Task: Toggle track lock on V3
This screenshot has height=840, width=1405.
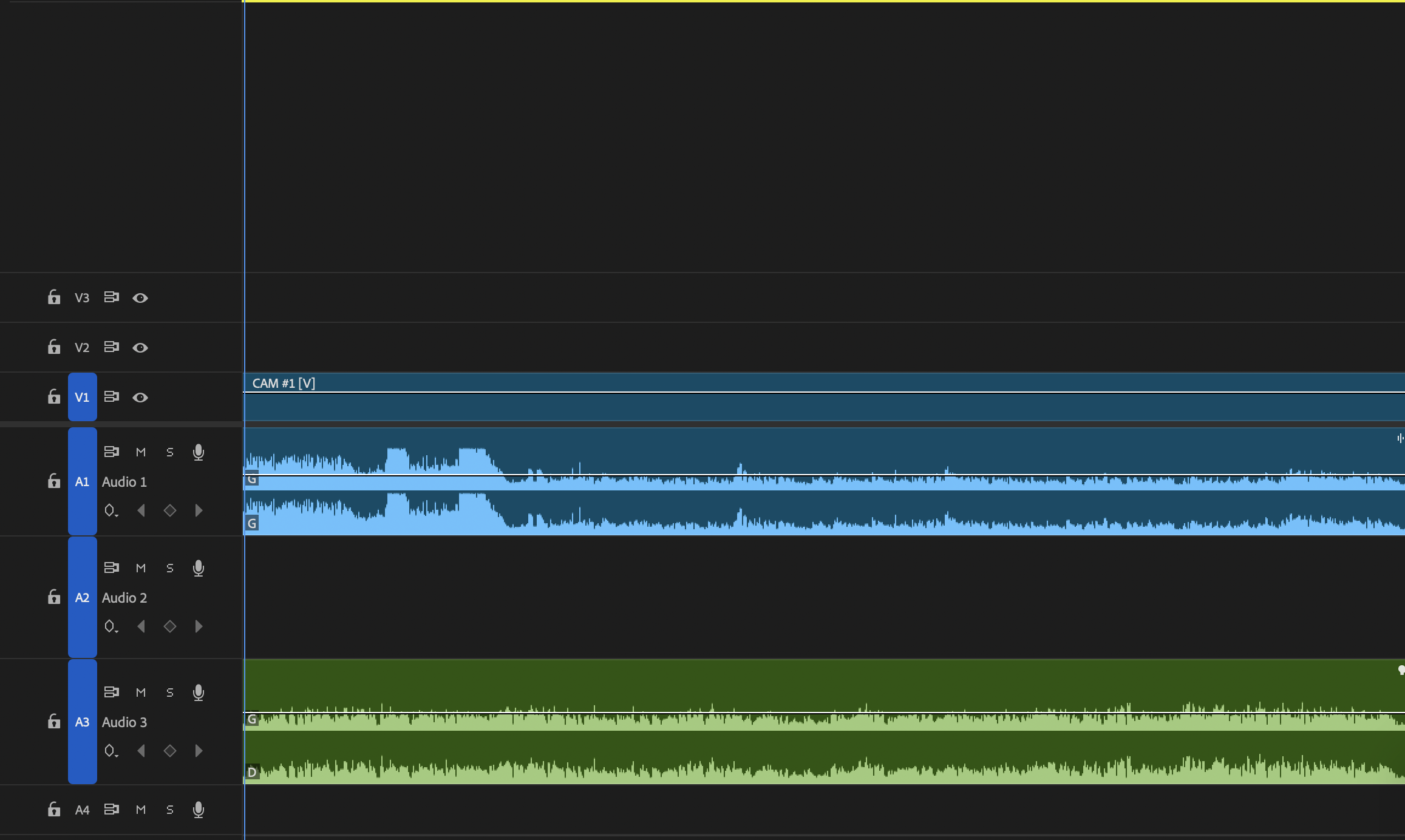Action: 54,297
